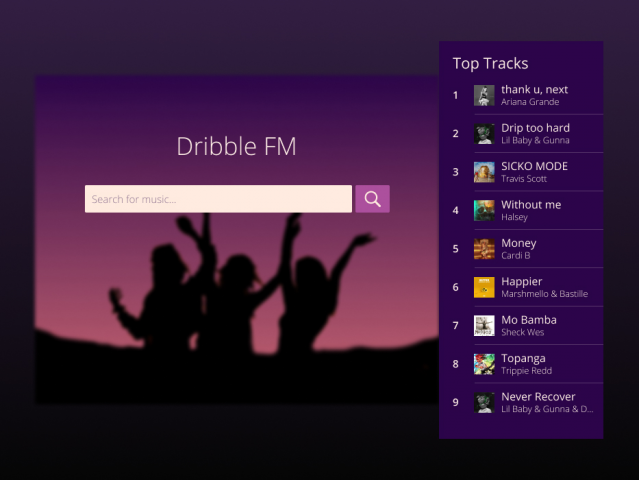Viewport: 639px width, 480px height.
Task: Open the Happier album thumbnail
Action: click(484, 287)
